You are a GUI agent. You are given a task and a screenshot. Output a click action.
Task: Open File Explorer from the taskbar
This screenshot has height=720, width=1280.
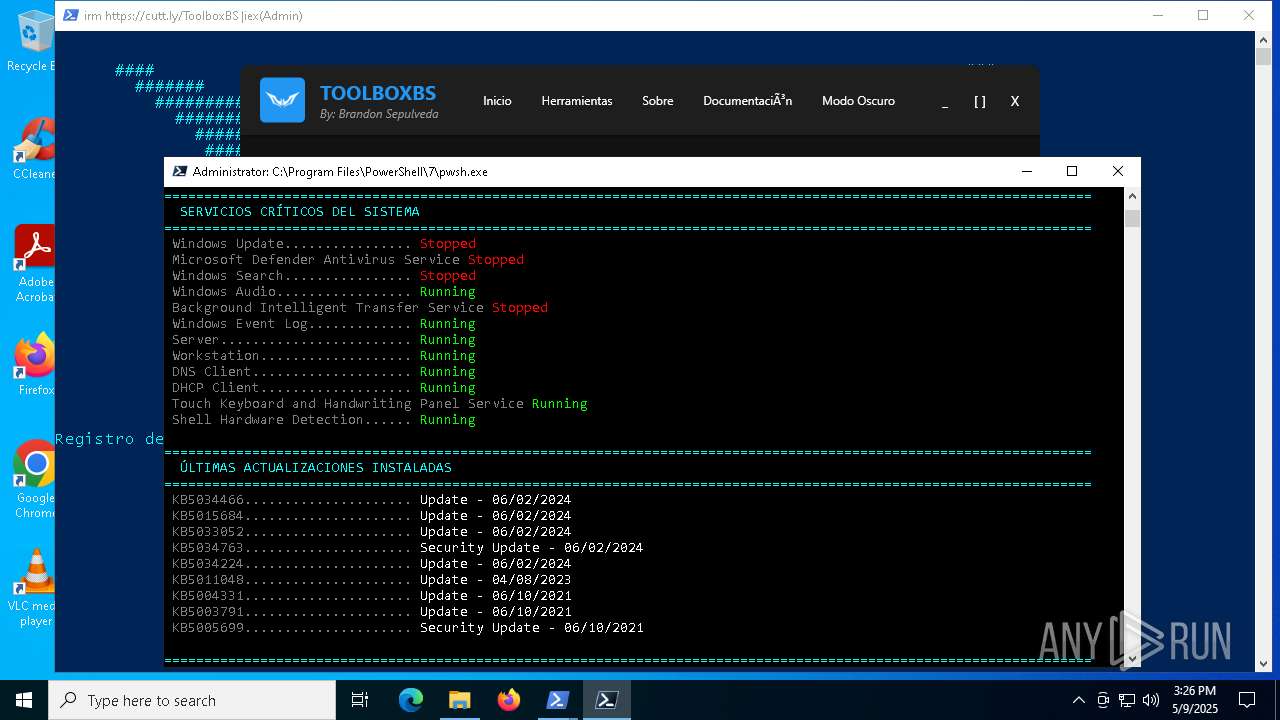click(x=459, y=700)
